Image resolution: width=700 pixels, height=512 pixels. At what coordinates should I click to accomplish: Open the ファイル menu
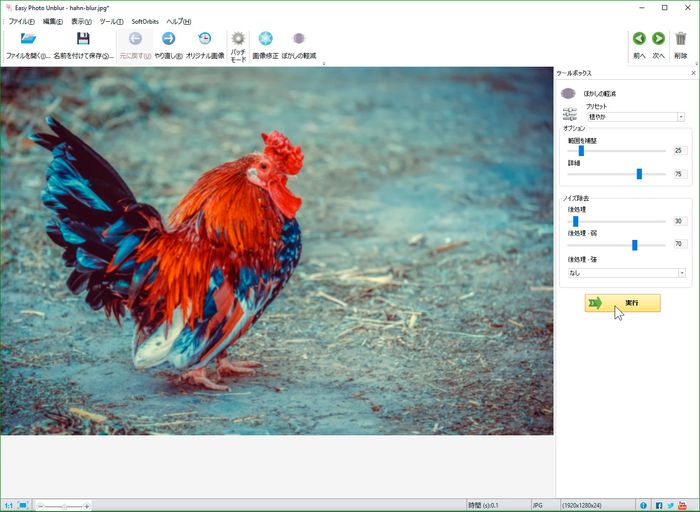pyautogui.click(x=21, y=21)
